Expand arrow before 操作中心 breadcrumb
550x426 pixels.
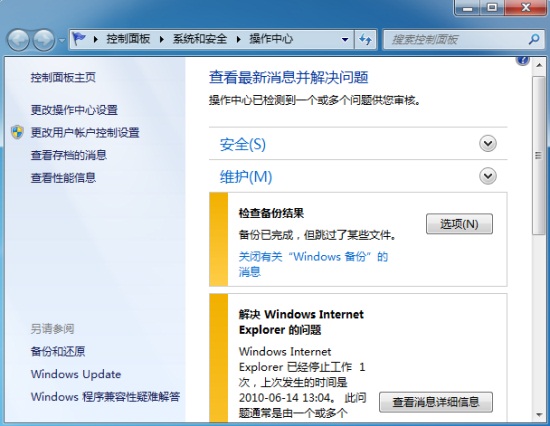pos(239,39)
